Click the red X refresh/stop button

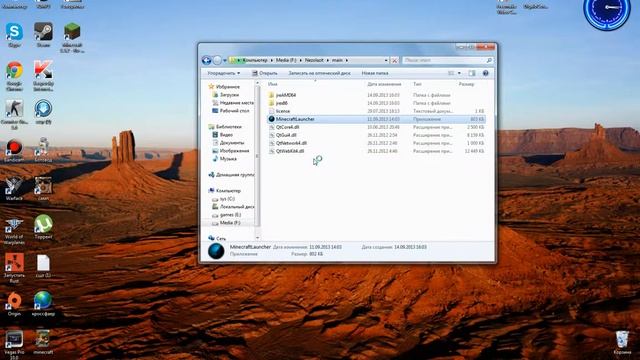pyautogui.click(x=395, y=60)
